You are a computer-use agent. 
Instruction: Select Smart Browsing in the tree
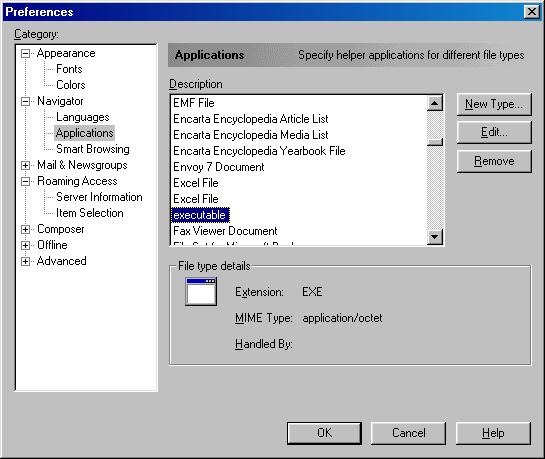click(93, 149)
